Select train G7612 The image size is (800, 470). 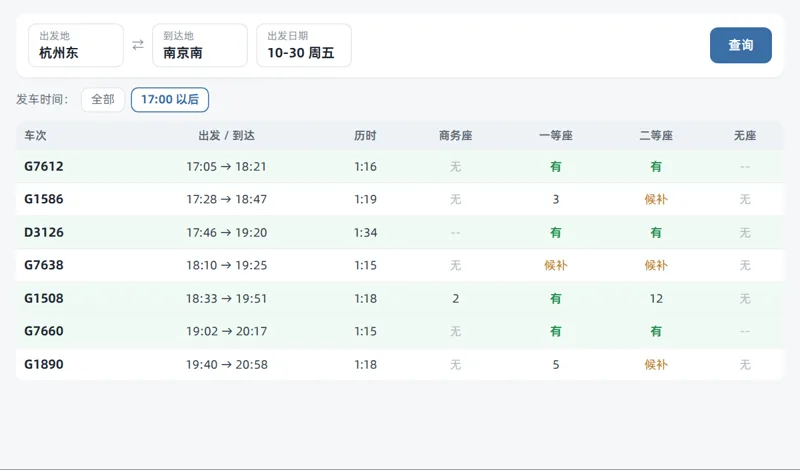[44, 166]
